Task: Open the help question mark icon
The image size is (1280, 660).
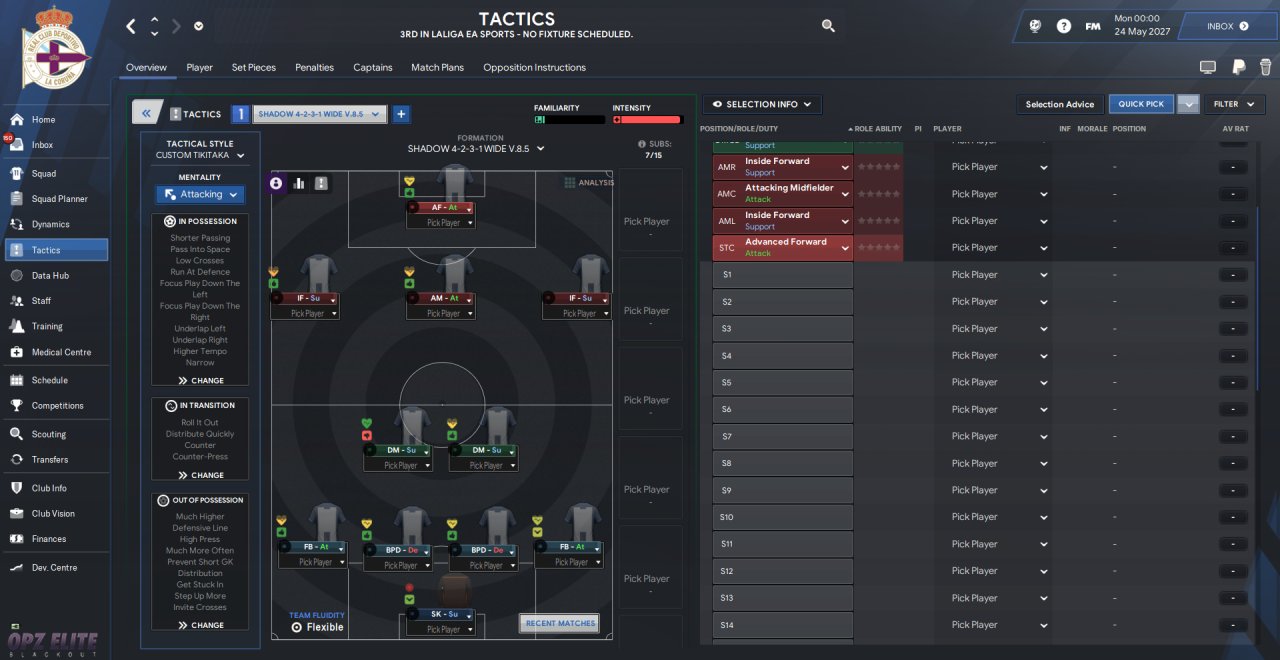Action: tap(1064, 26)
